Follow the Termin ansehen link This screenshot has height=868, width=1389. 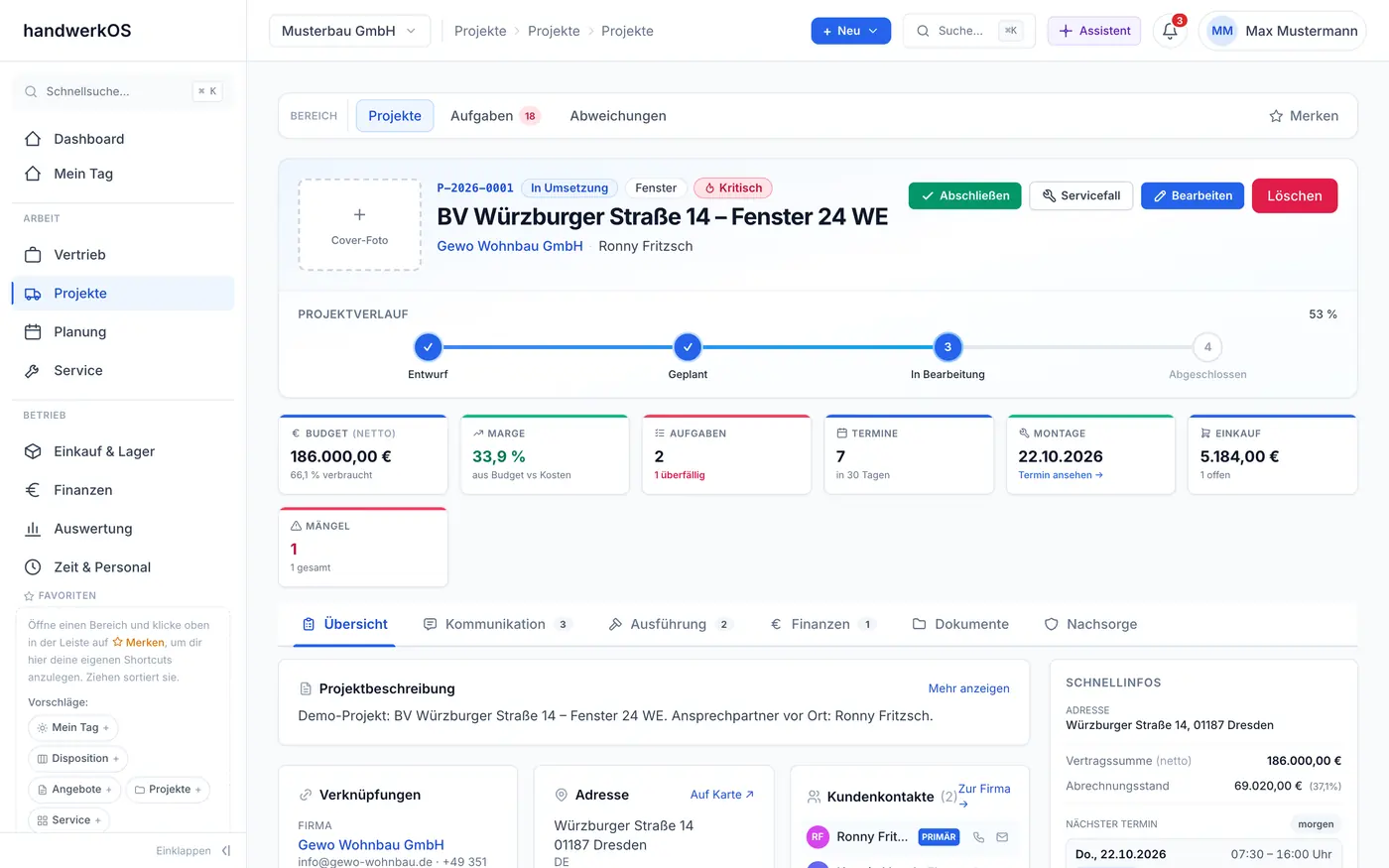pos(1060,475)
